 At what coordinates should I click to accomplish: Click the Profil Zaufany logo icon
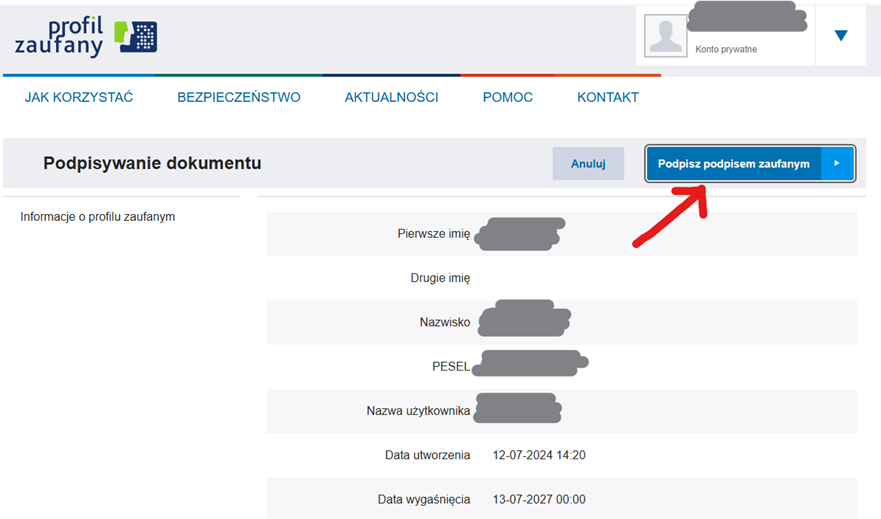(x=136, y=37)
